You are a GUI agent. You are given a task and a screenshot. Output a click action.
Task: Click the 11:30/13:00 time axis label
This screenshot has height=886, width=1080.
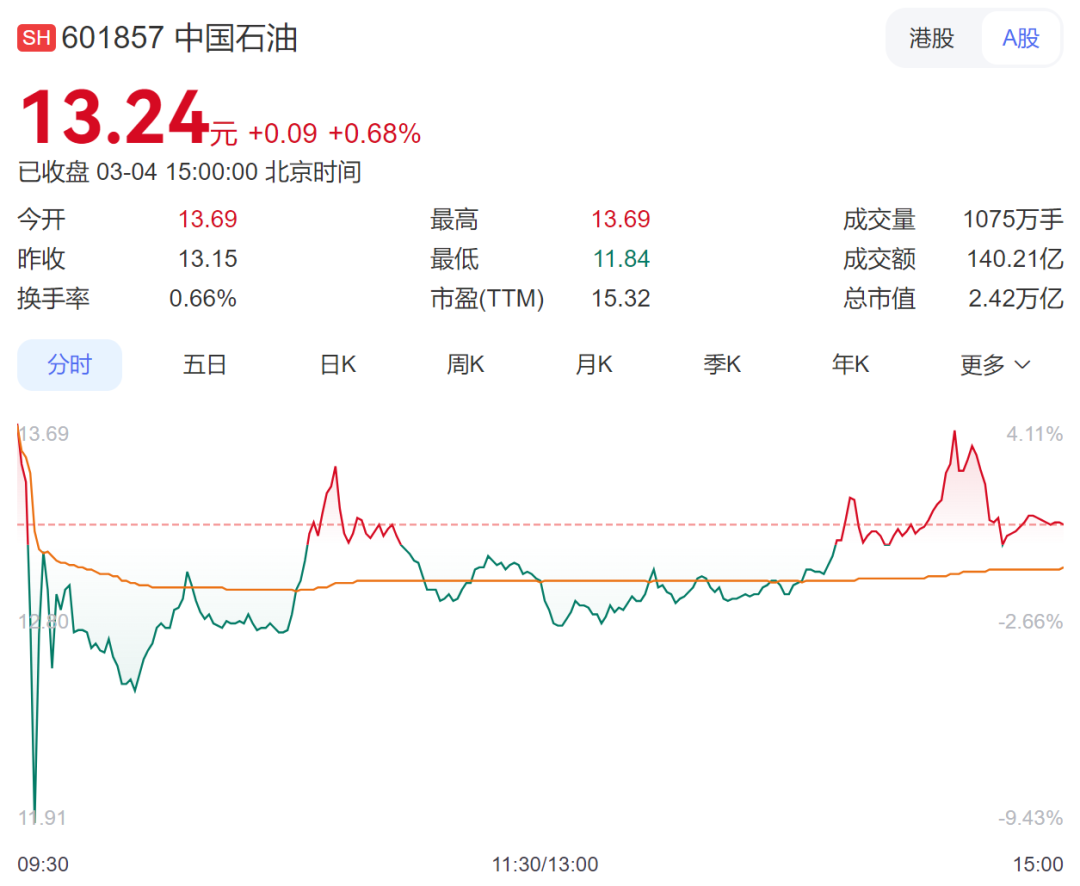click(x=545, y=864)
